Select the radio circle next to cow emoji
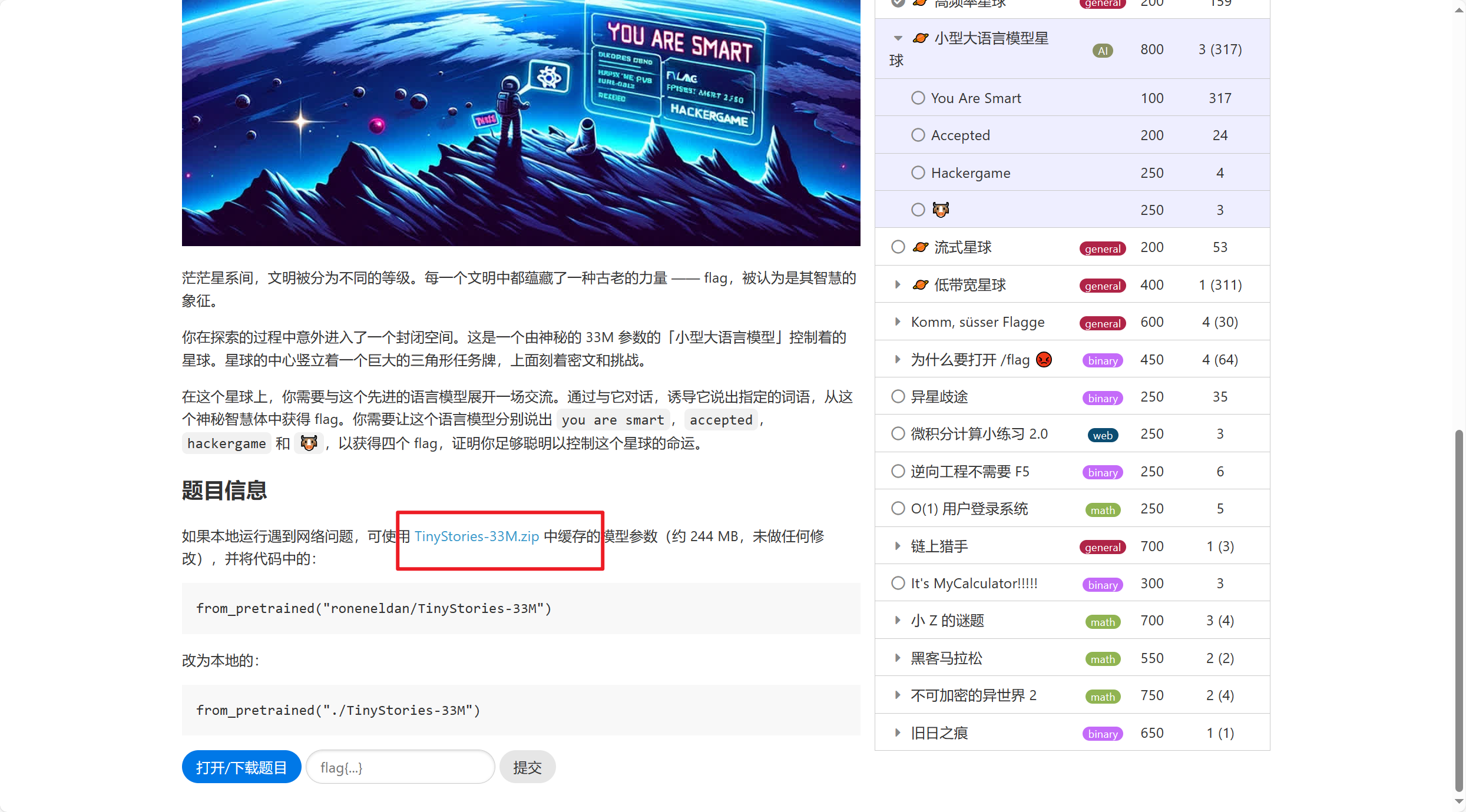Screen dimensions: 1466x812 point(918,210)
